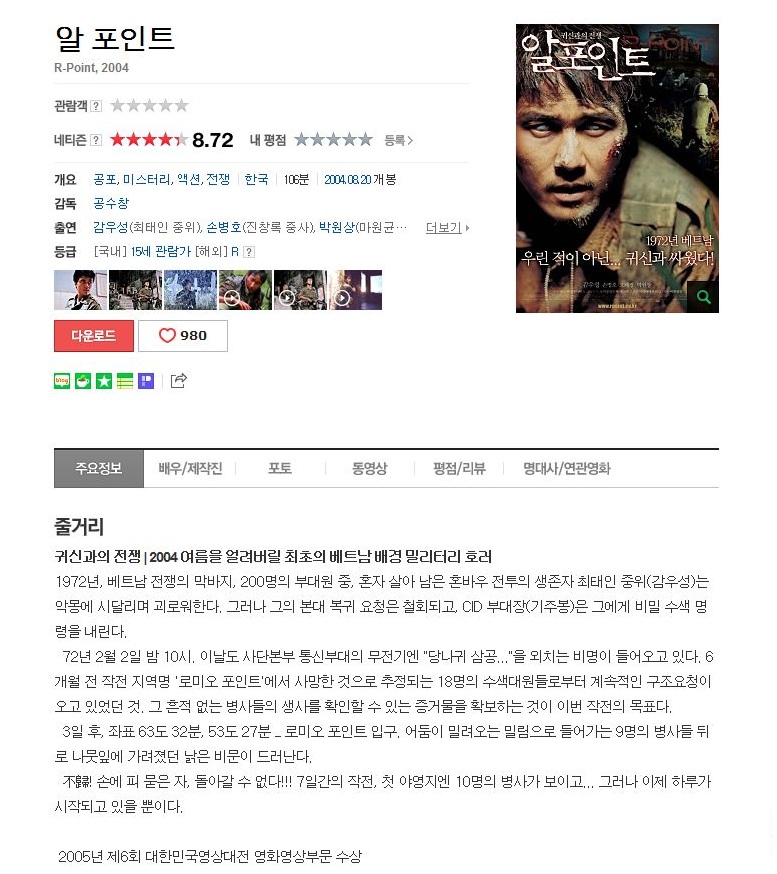This screenshot has height=874, width=777.
Task: Play the last video thumbnail
Action: (356, 290)
